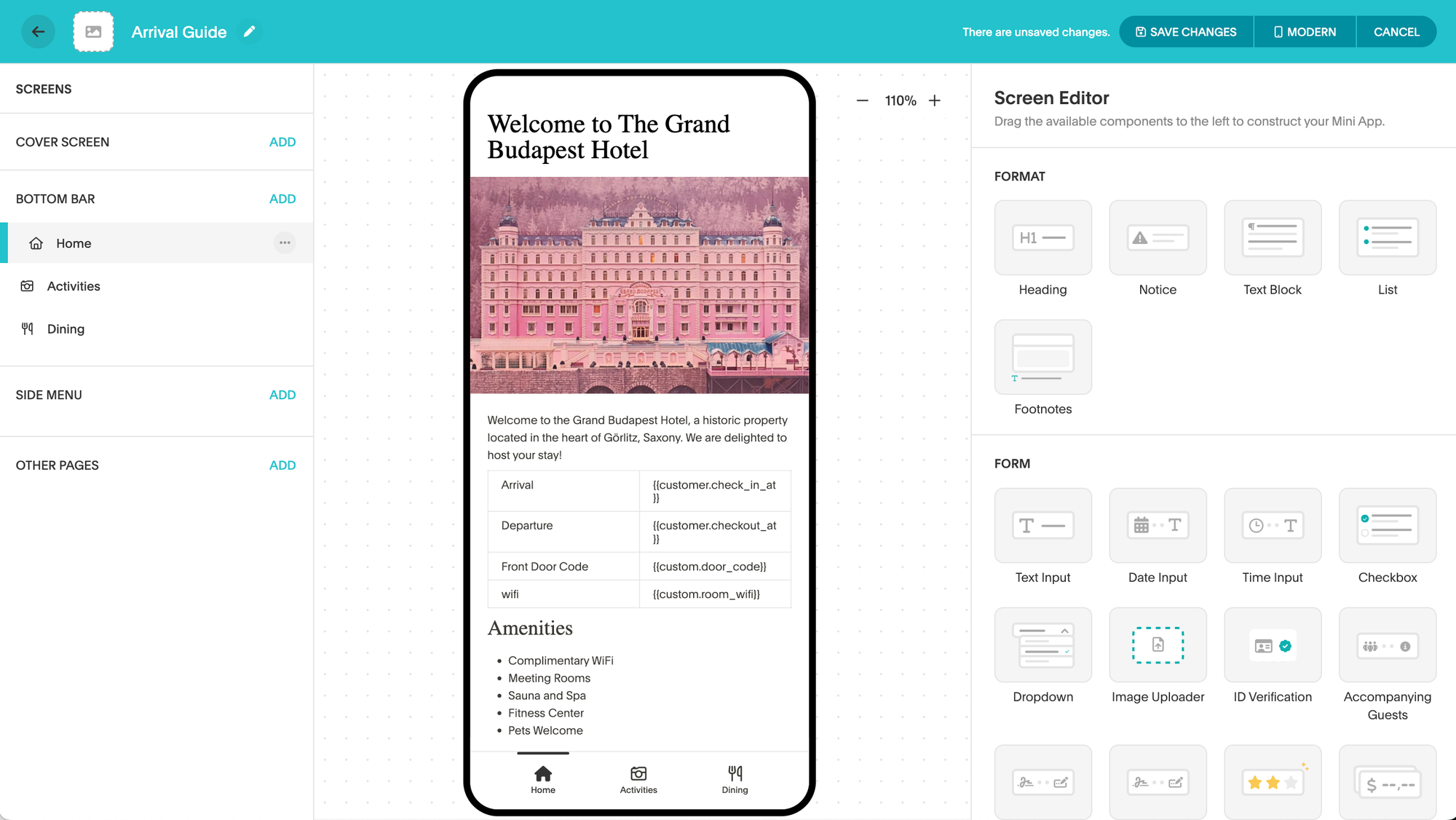Open the Home screen options menu
This screenshot has width=1456, height=820.
tap(284, 242)
